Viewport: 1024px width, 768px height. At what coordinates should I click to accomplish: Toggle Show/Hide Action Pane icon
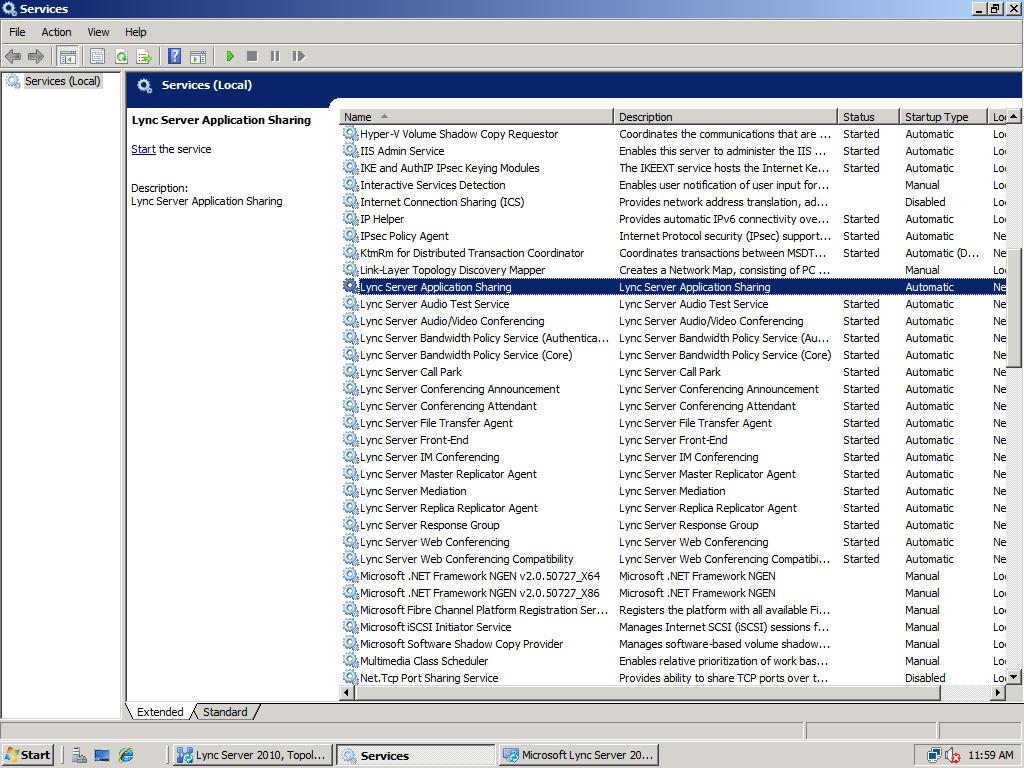(198, 56)
